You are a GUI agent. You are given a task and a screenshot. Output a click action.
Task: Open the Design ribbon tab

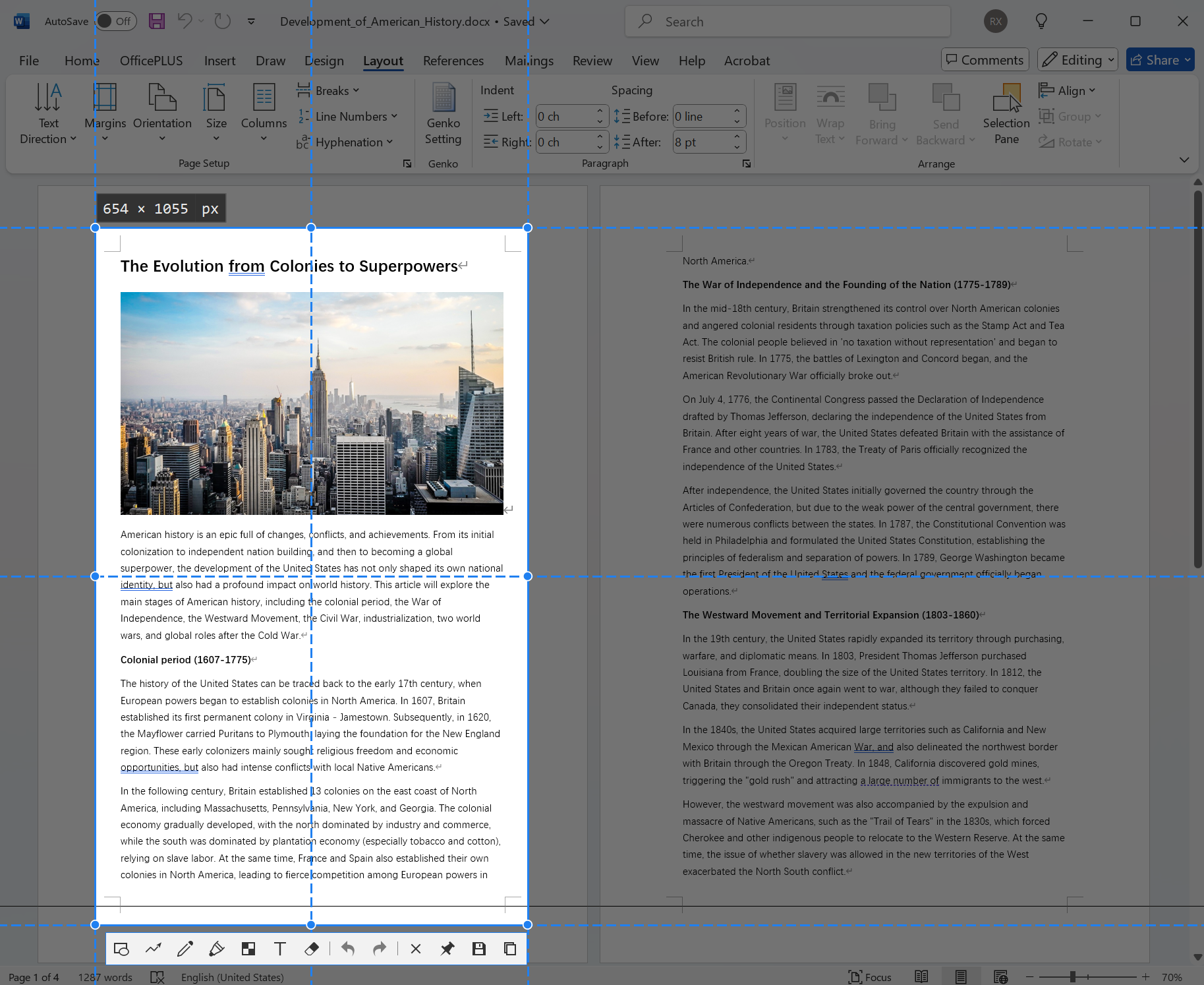[324, 61]
